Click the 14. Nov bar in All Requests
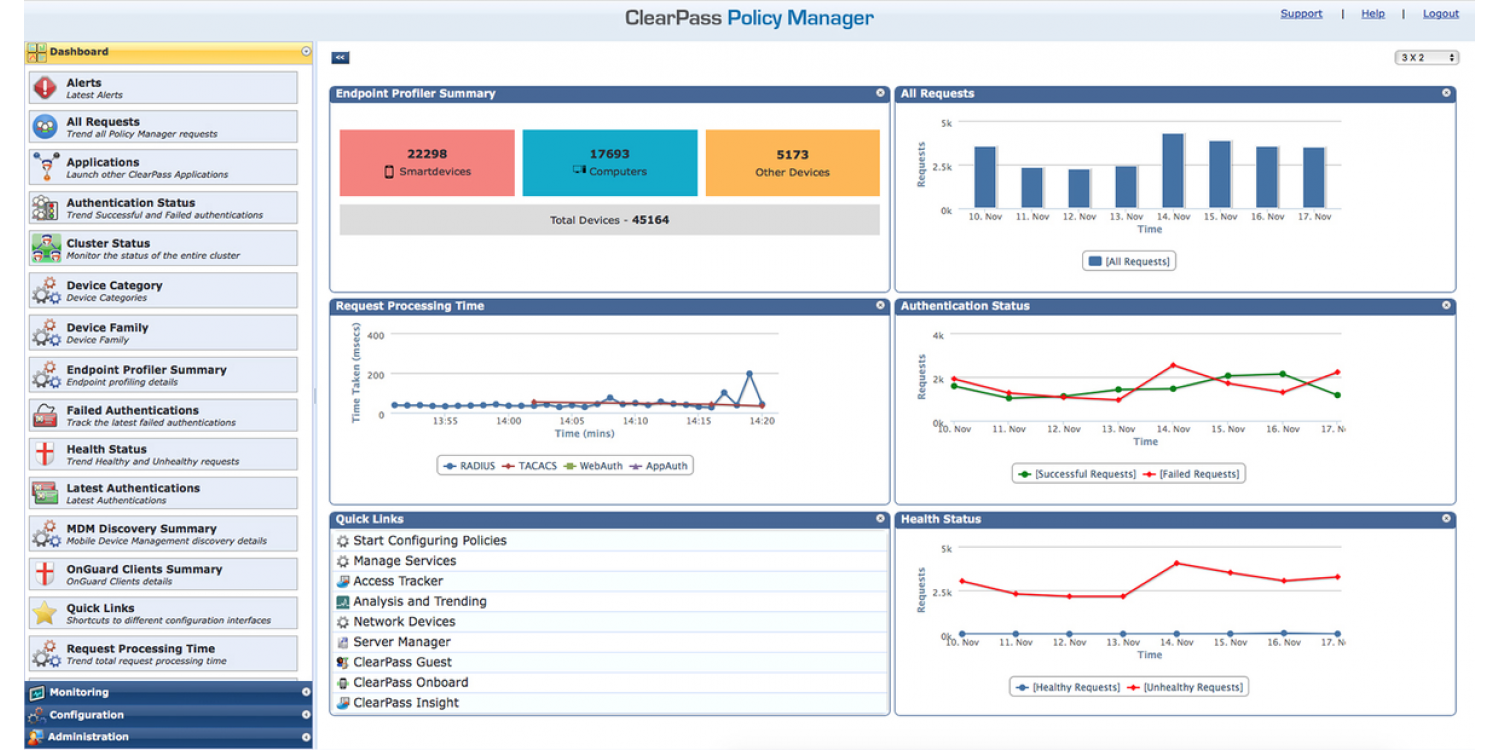The width and height of the screenshot is (1500, 750). tap(1173, 171)
